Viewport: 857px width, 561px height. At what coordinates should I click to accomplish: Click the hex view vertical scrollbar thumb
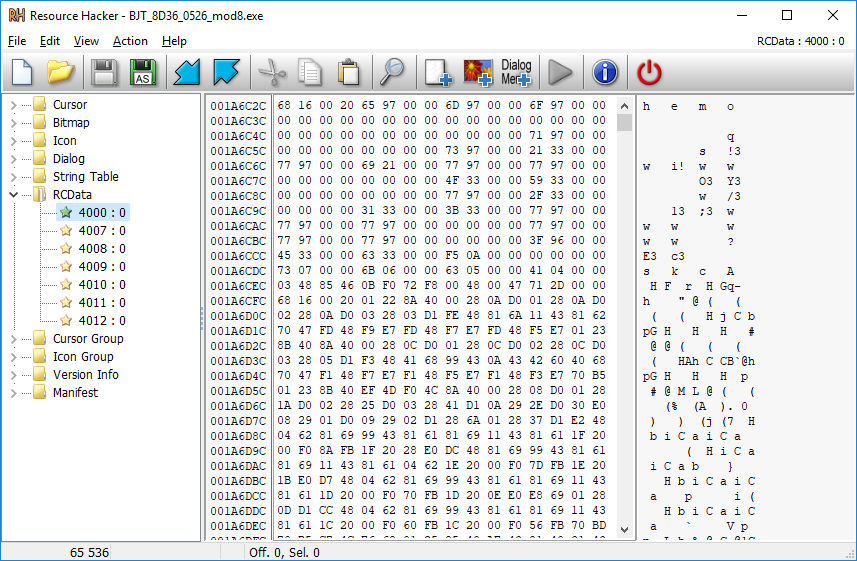coord(625,123)
